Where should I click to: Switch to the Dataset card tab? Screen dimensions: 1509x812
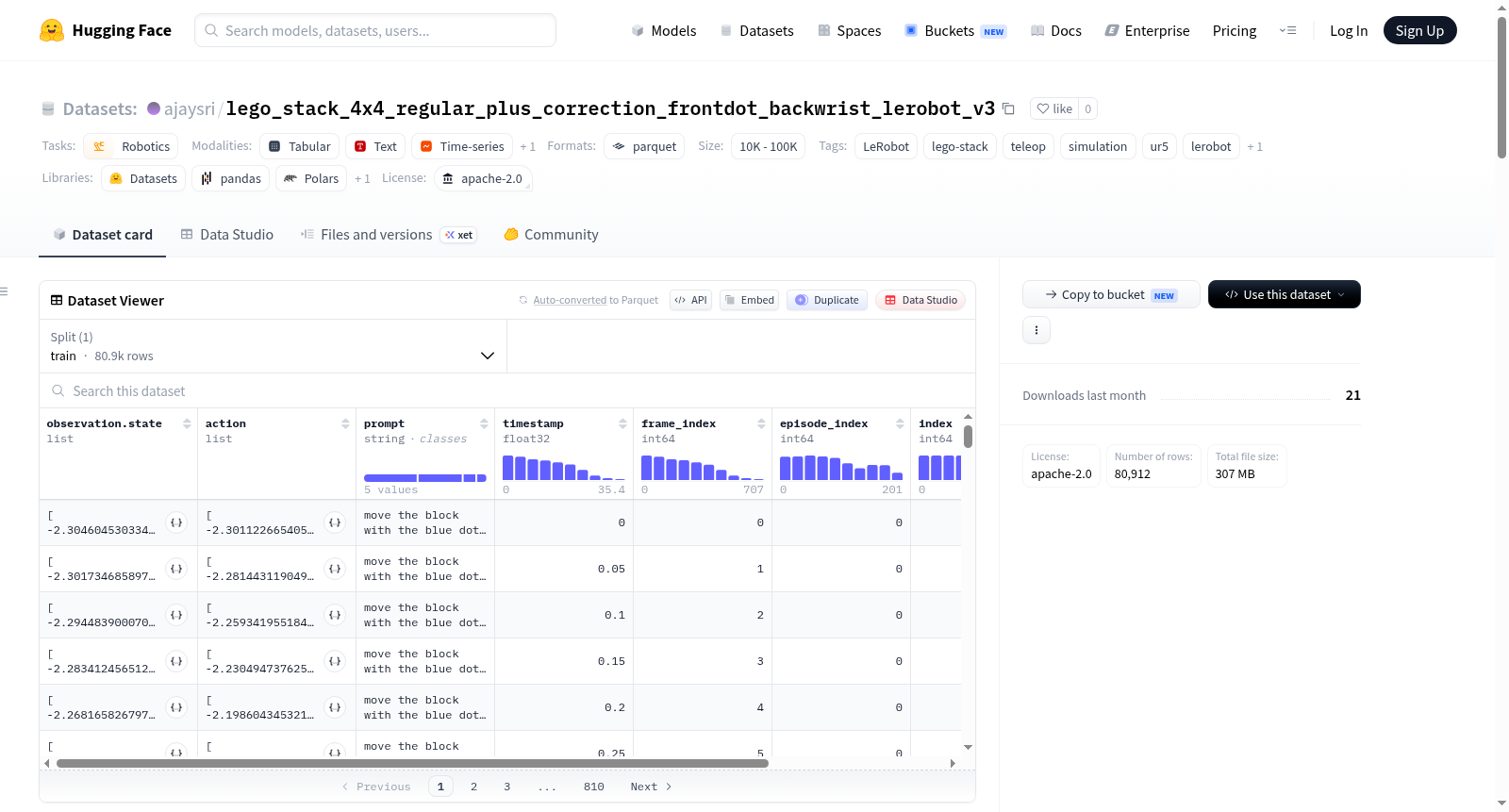click(x=102, y=235)
